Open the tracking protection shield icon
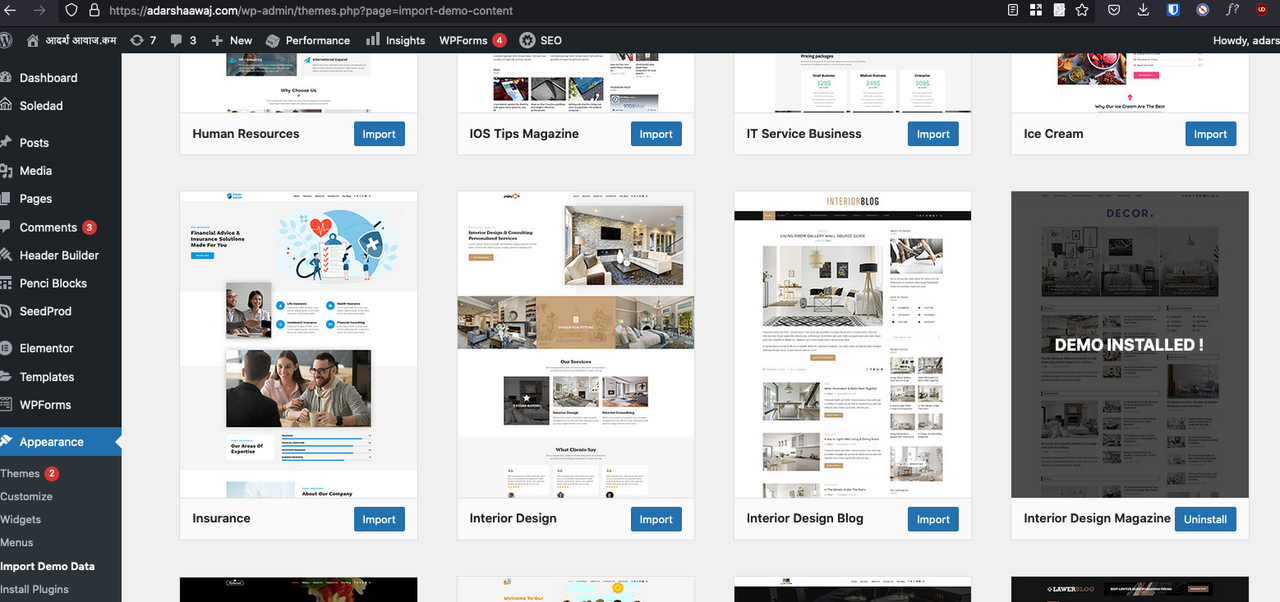The image size is (1280, 602). pos(72,10)
